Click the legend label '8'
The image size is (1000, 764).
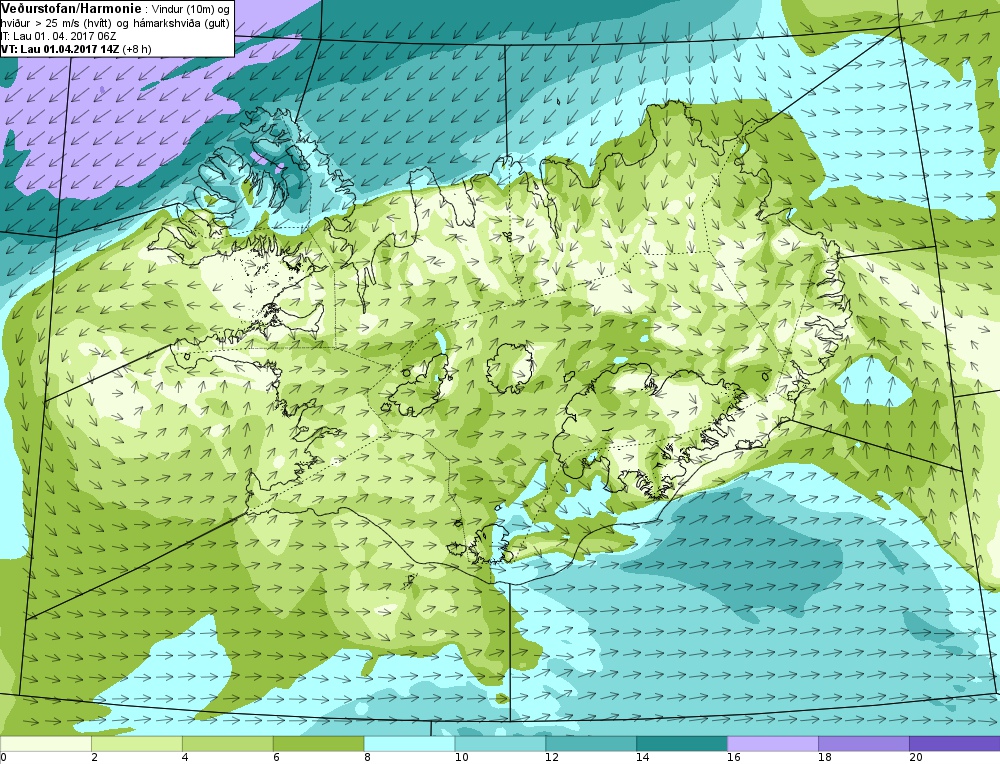[367, 758]
